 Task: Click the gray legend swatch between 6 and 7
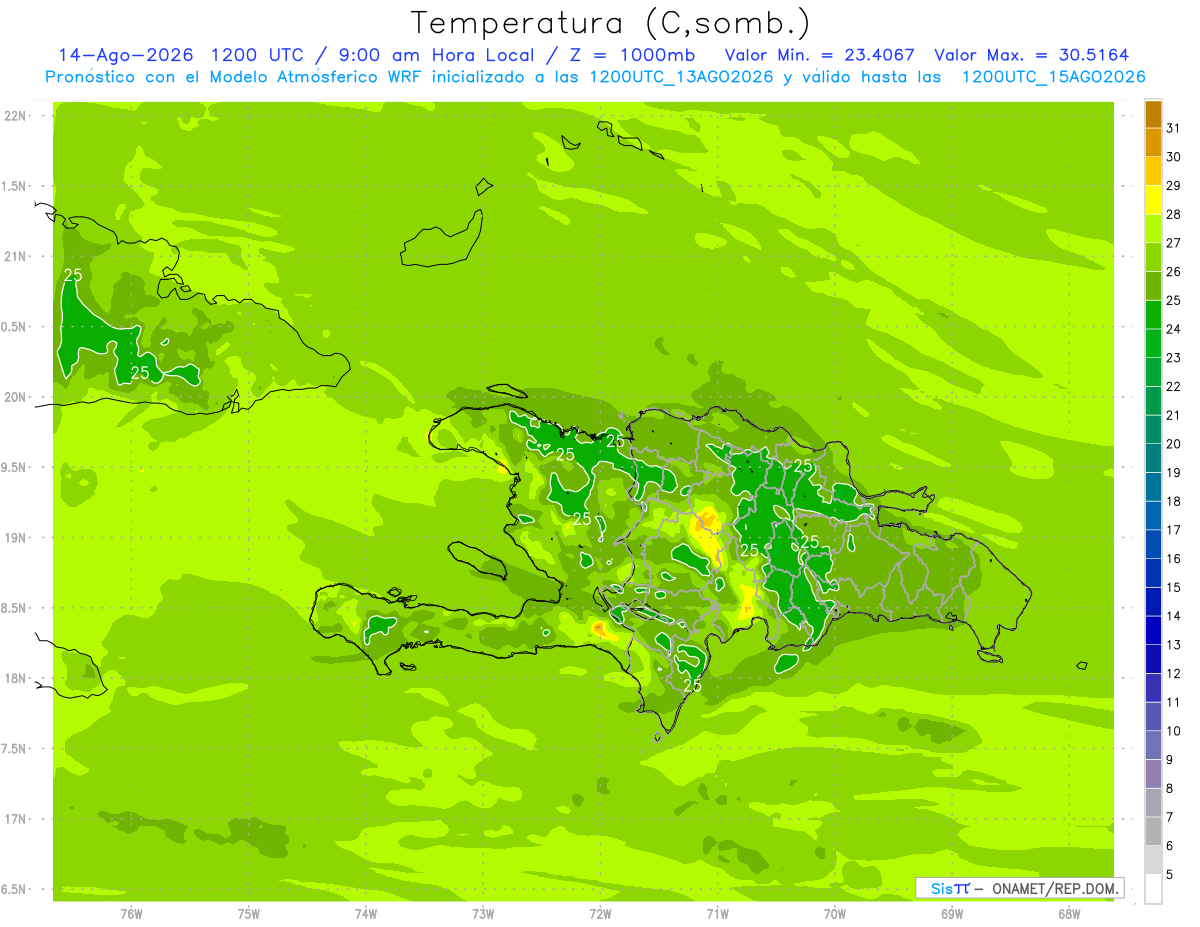coord(1153,831)
